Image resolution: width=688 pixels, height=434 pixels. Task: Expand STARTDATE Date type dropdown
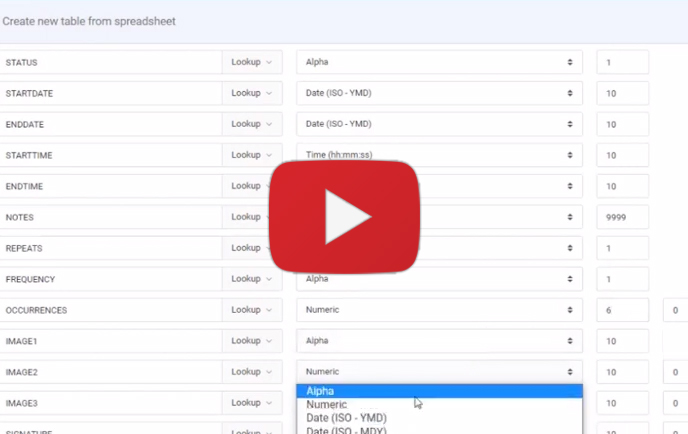coord(439,93)
